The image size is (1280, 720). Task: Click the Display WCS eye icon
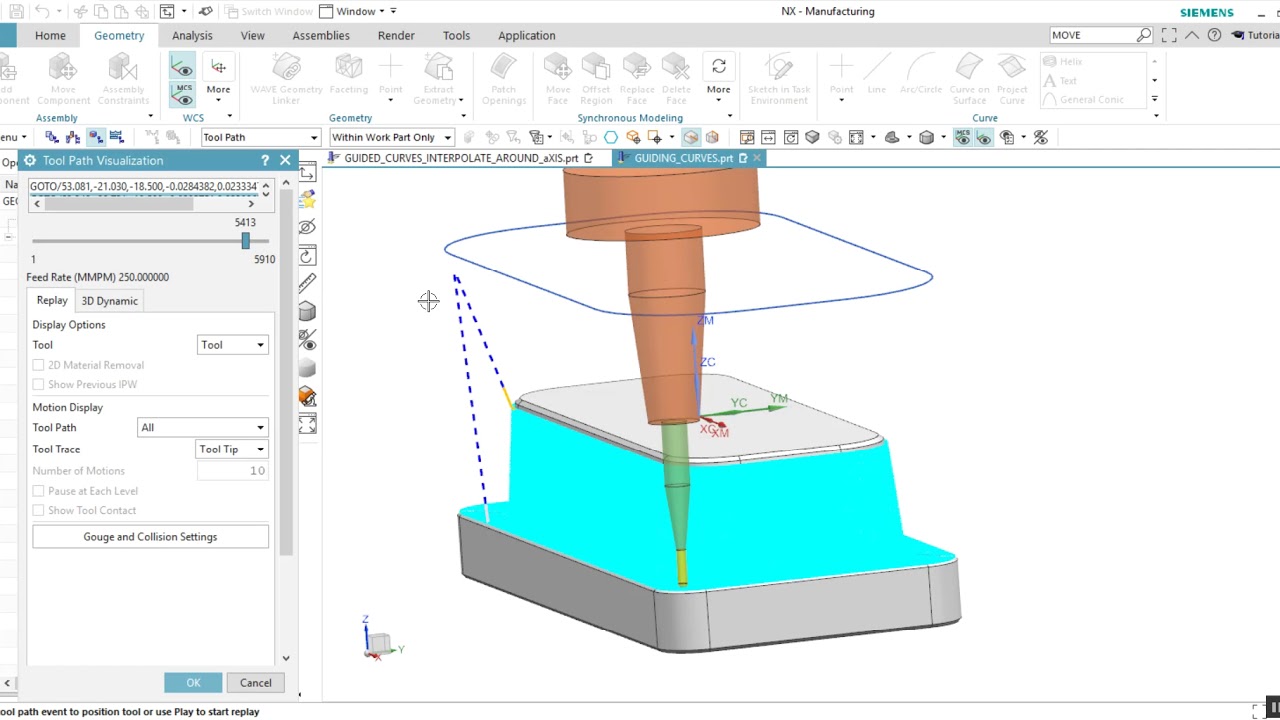tap(182, 67)
